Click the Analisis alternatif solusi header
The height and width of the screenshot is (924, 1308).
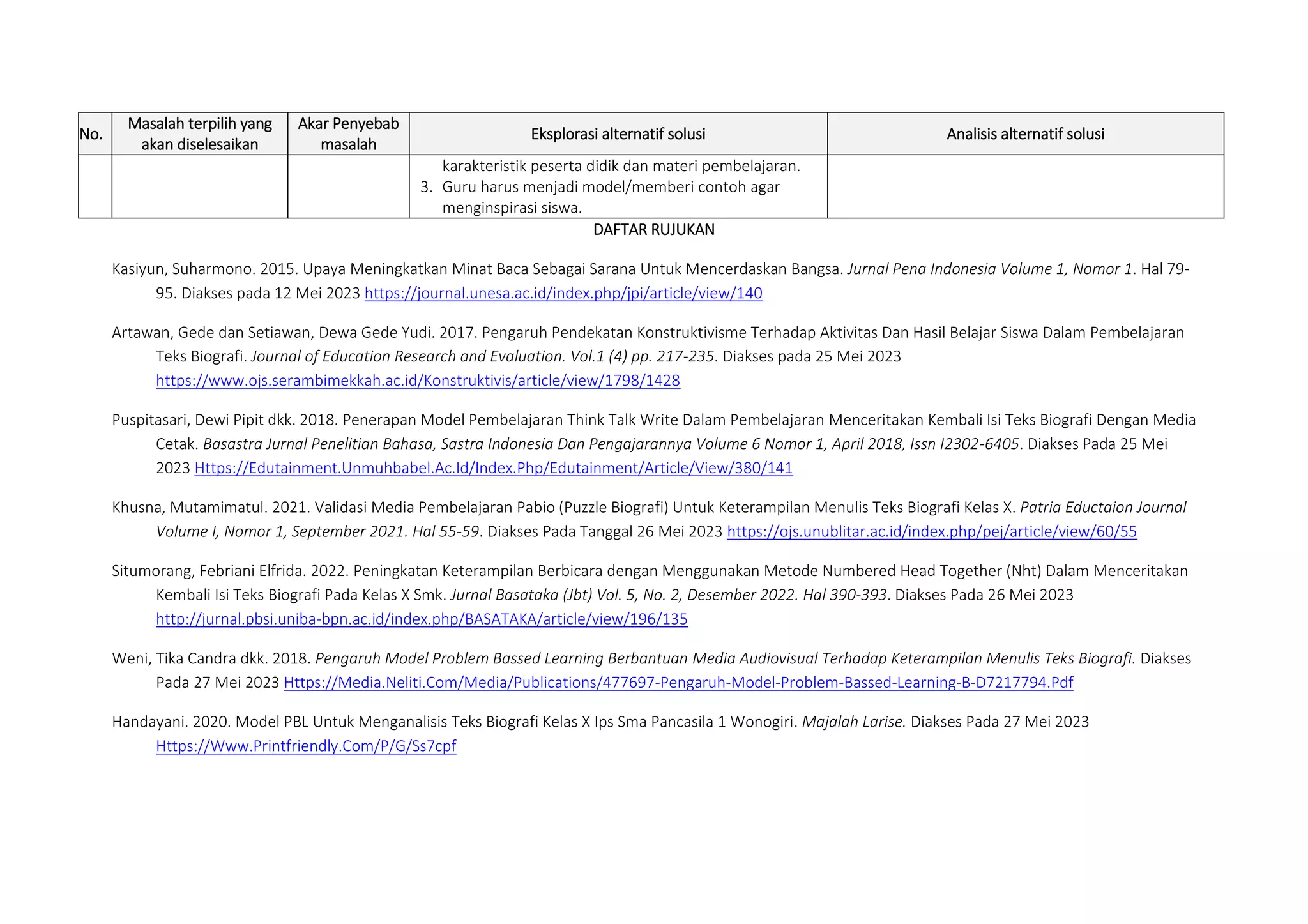pyautogui.click(x=1024, y=134)
